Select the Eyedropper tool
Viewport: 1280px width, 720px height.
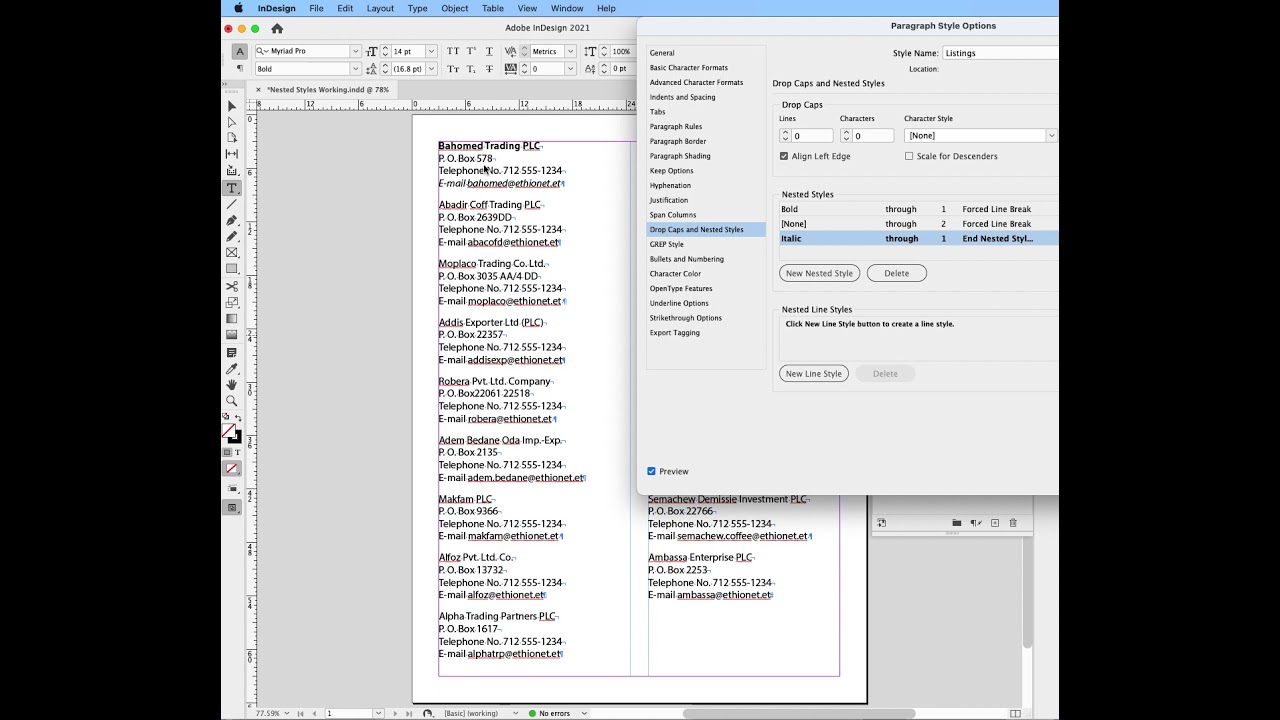coord(232,369)
